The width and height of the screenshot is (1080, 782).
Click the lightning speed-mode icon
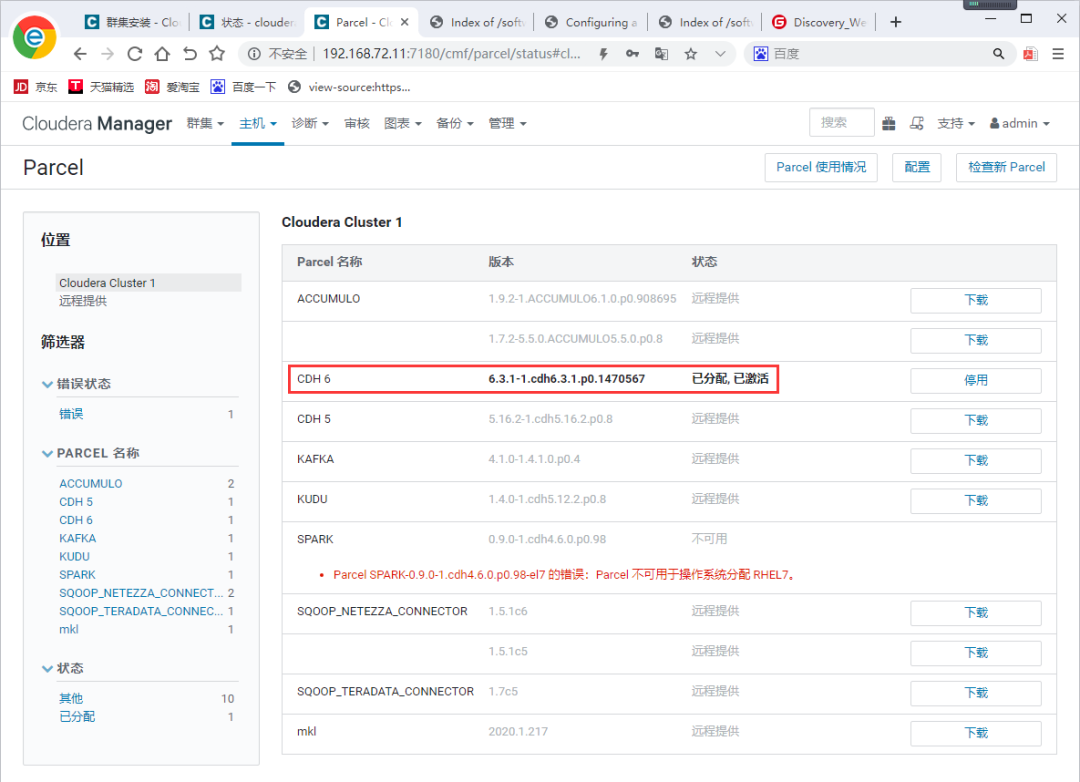(603, 54)
